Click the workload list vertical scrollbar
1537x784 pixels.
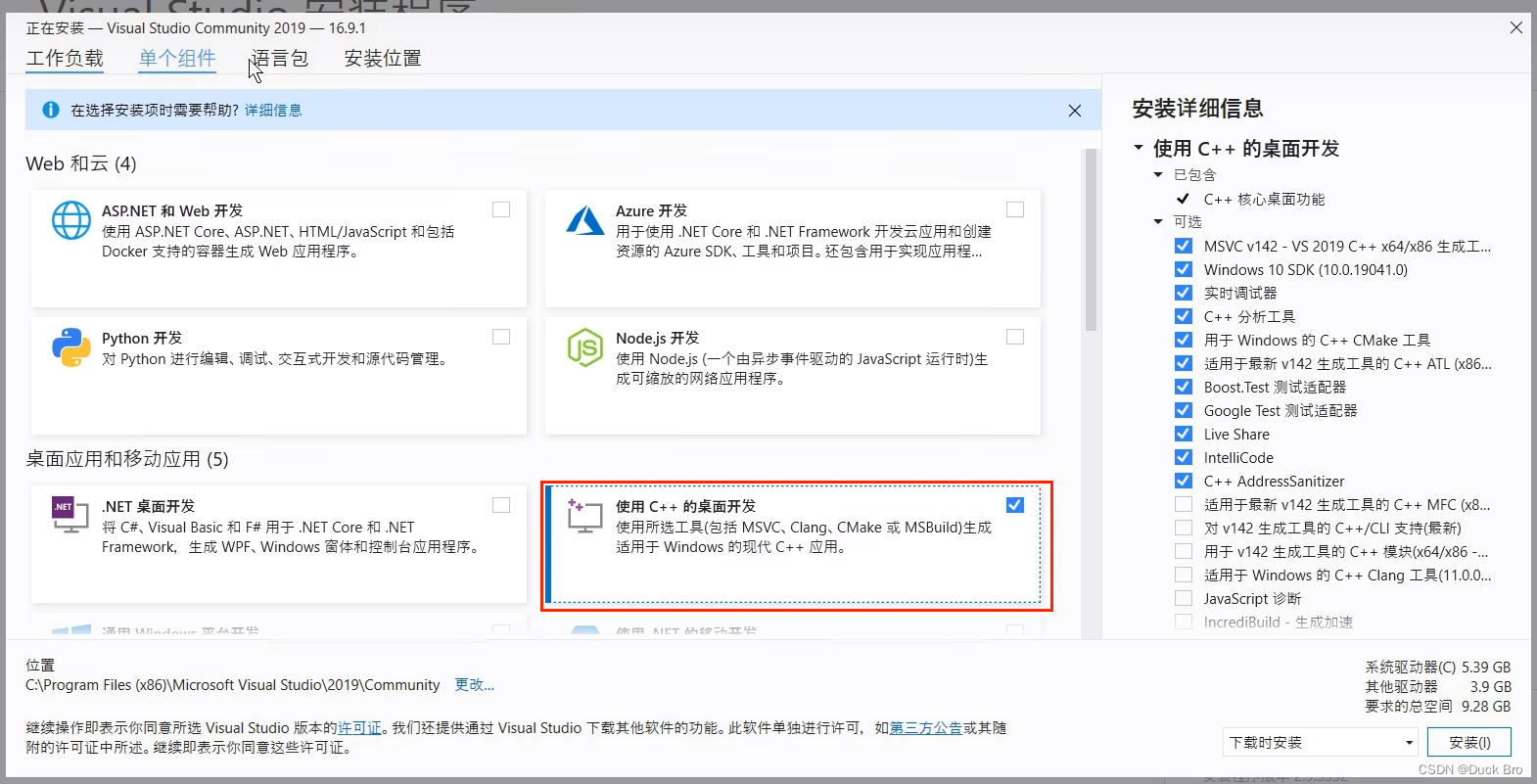click(1091, 240)
